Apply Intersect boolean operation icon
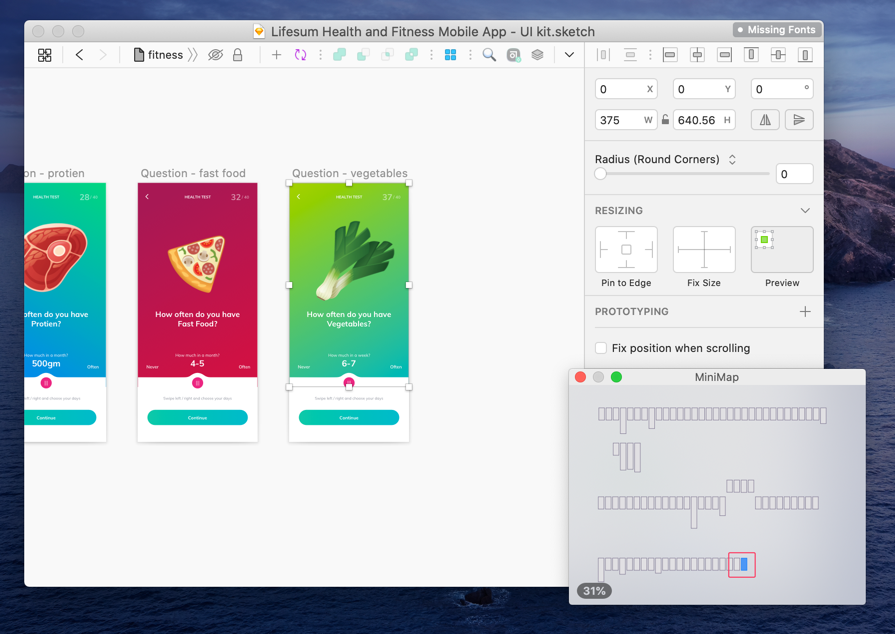The width and height of the screenshot is (895, 634). point(387,55)
